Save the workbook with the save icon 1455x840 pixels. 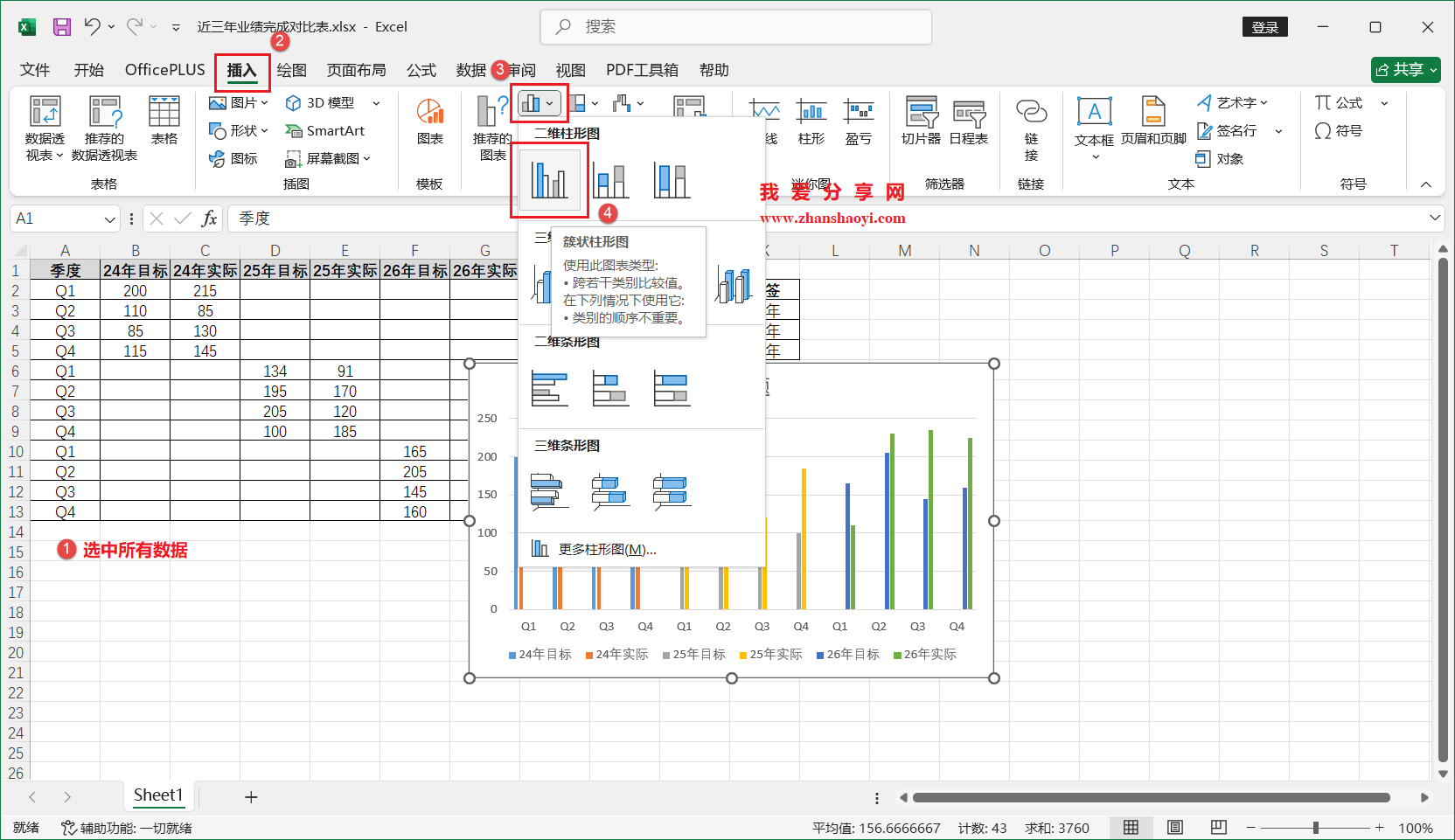(62, 27)
